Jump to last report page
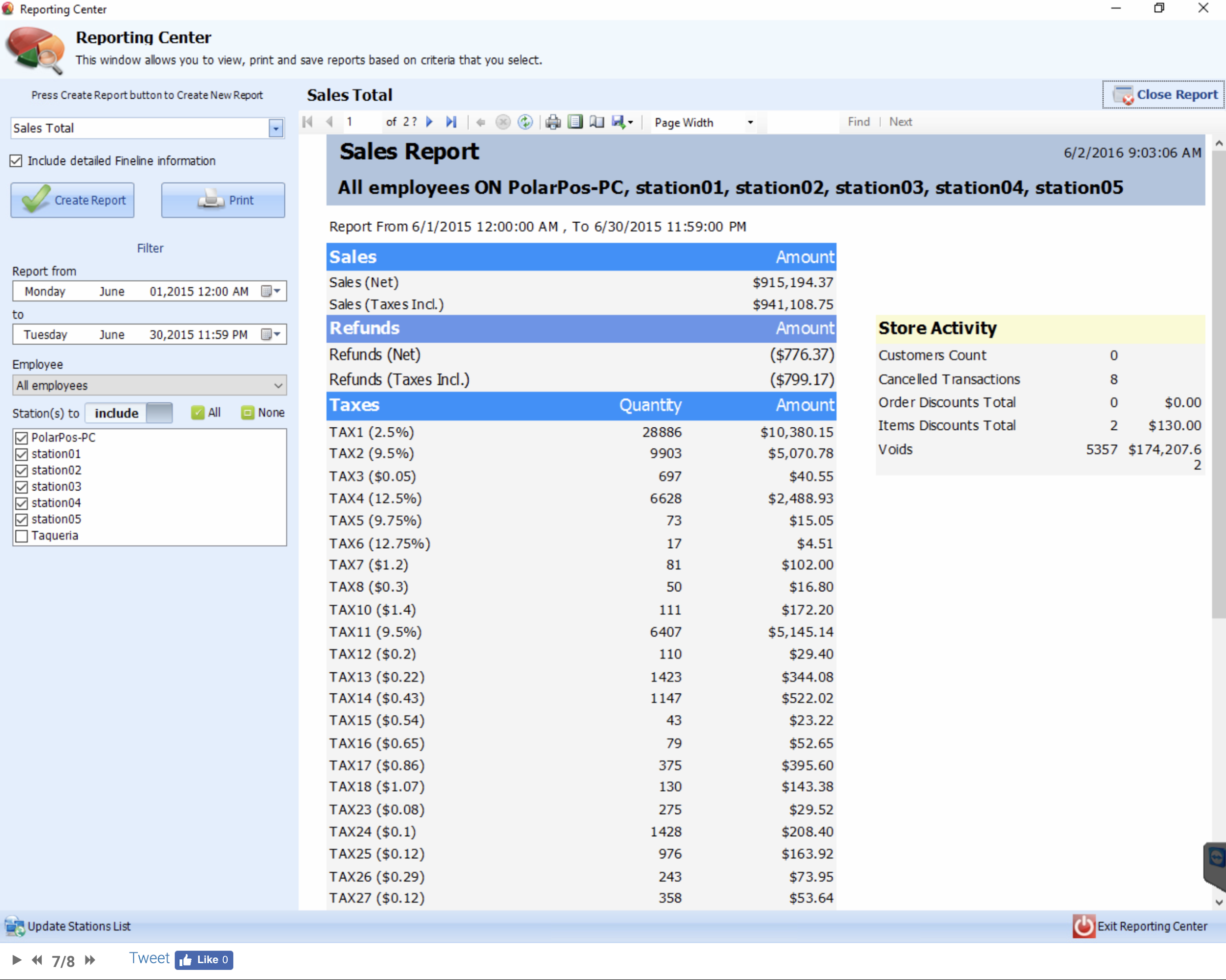 coord(451,121)
